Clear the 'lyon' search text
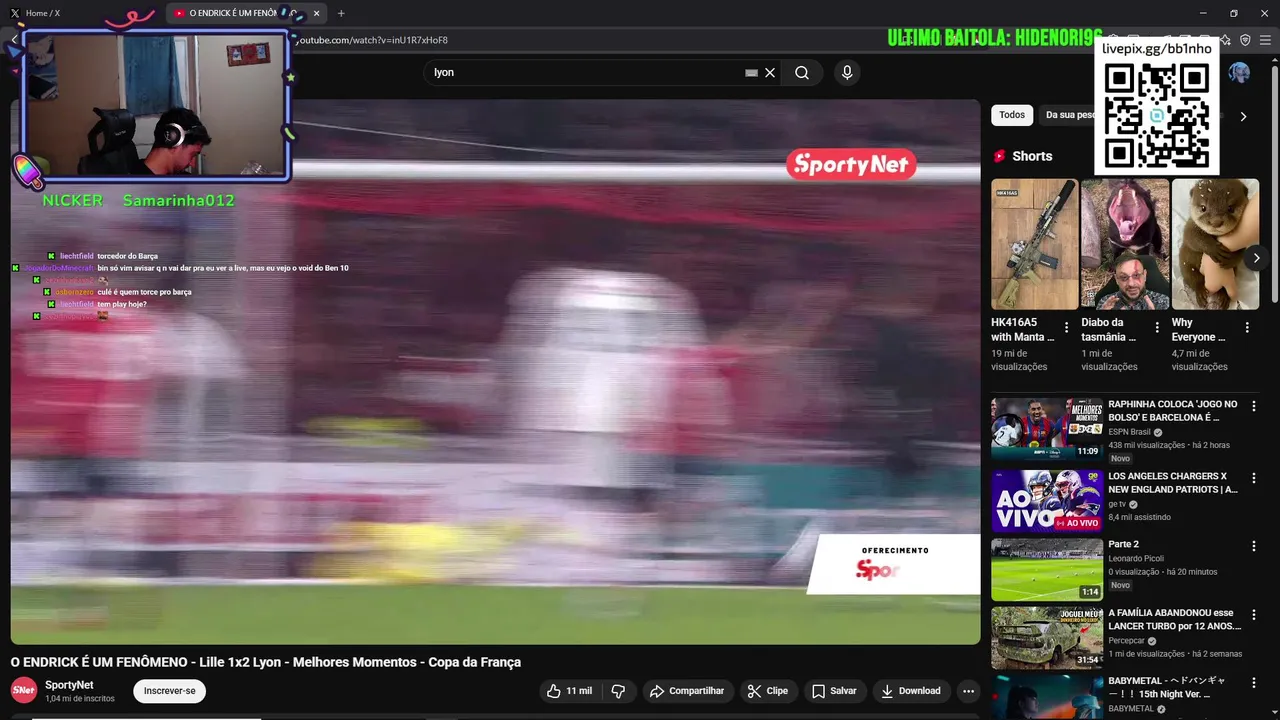The image size is (1280, 720). tap(770, 72)
